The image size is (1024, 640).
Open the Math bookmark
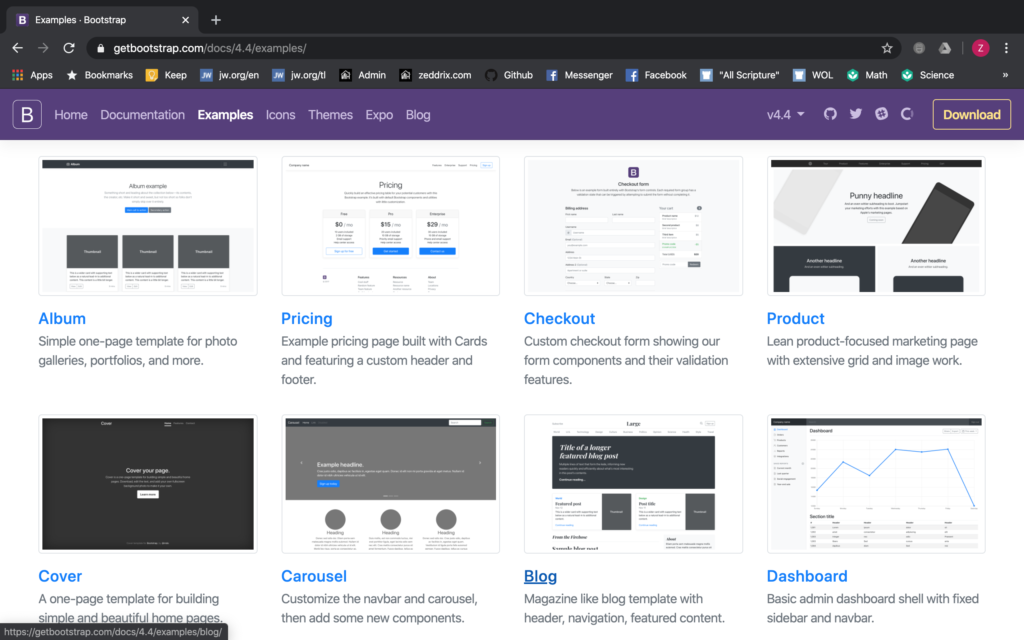click(x=867, y=75)
